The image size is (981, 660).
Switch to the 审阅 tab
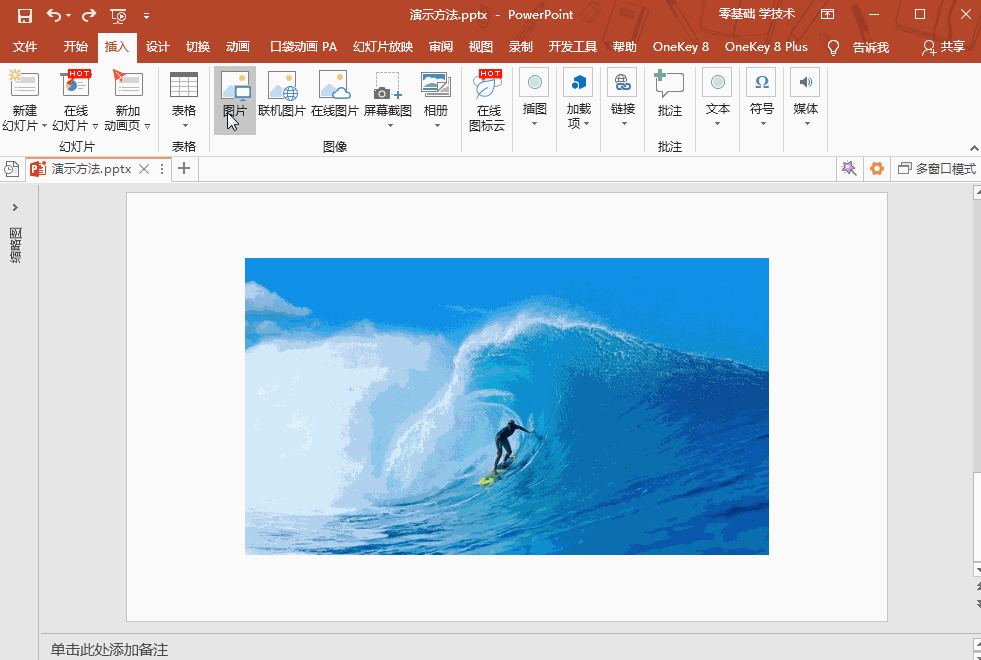441,47
